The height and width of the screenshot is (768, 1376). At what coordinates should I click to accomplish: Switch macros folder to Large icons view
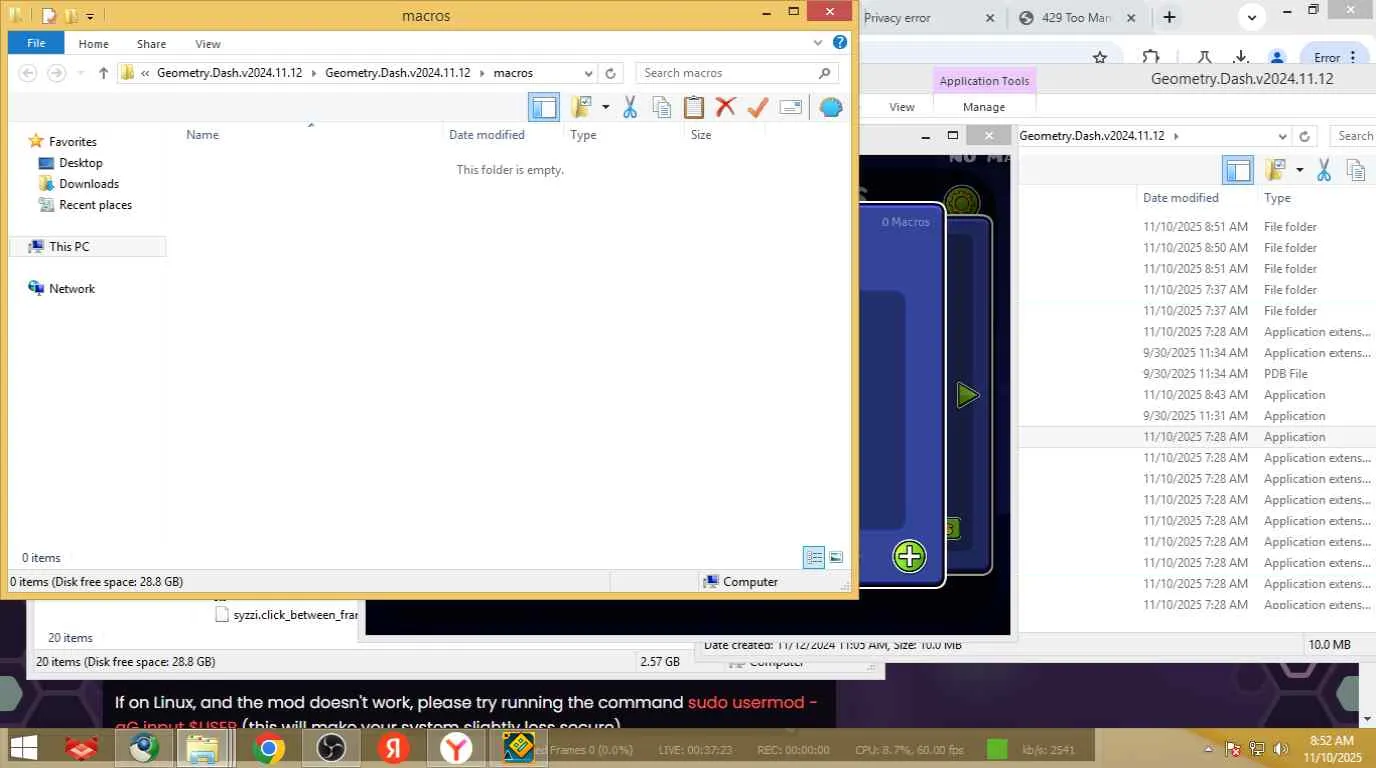point(836,557)
